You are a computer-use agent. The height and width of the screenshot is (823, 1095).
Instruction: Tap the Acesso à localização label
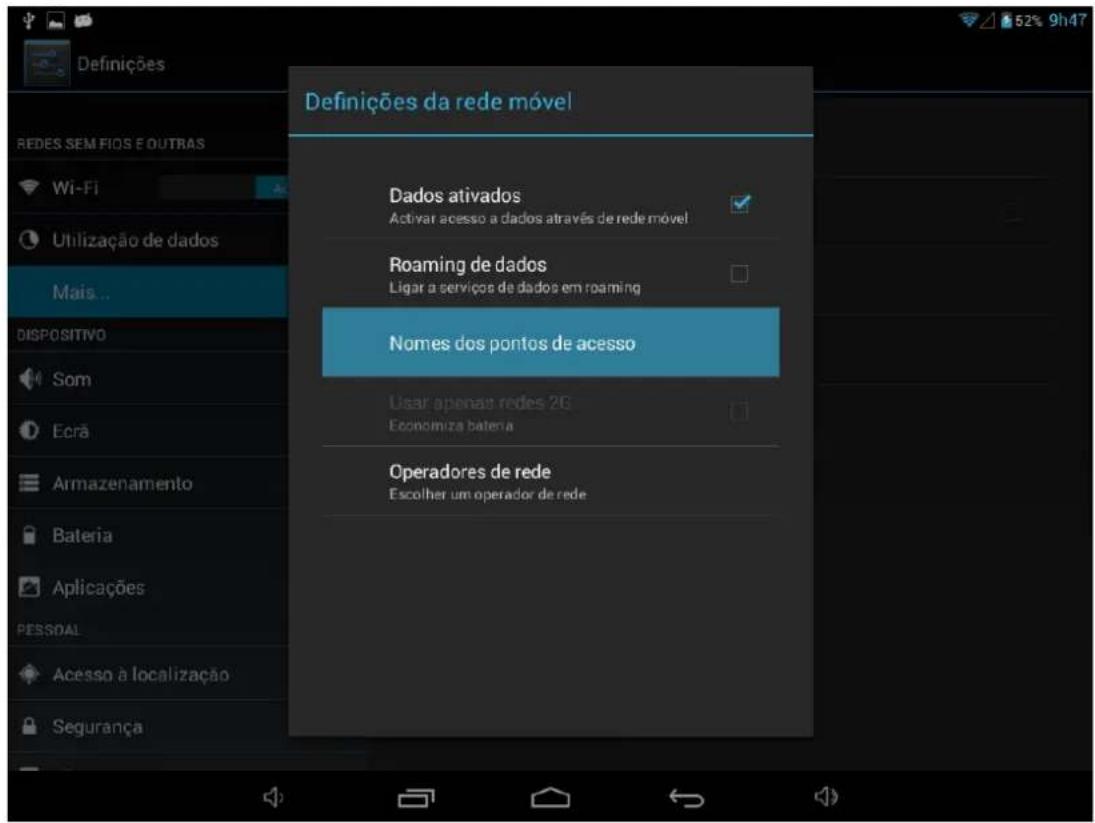click(x=140, y=674)
